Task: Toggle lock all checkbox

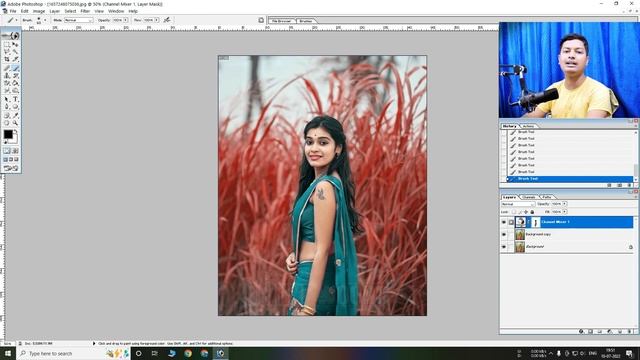Action: [x=532, y=212]
